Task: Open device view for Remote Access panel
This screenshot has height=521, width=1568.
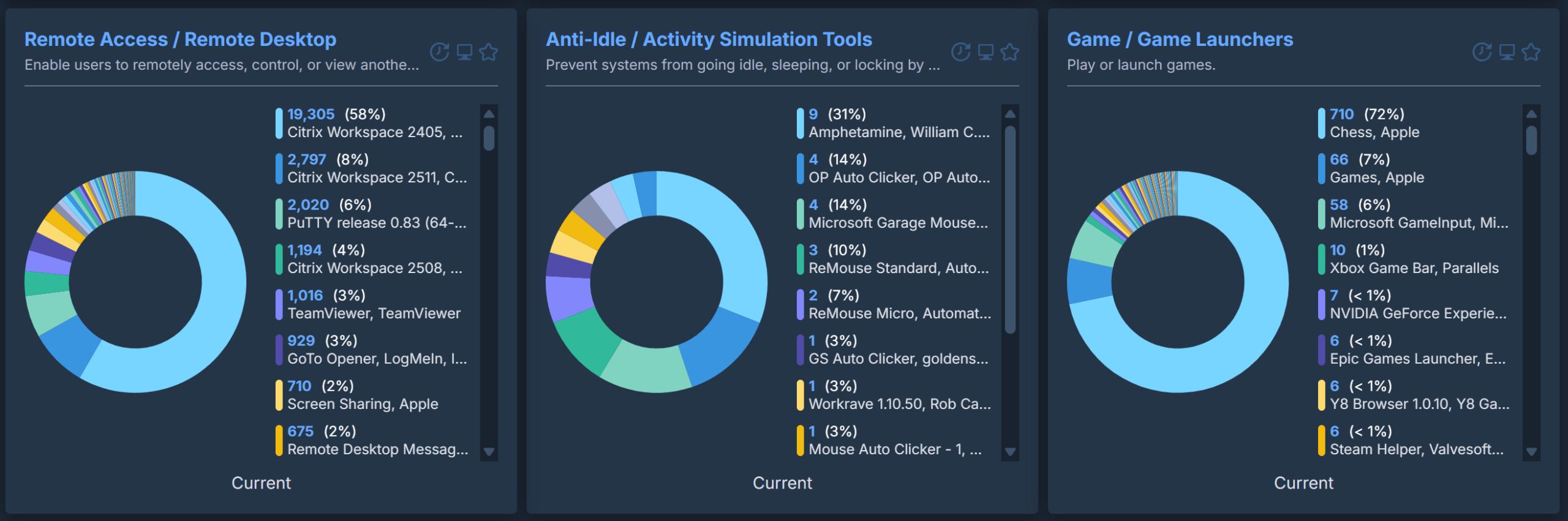Action: click(464, 51)
